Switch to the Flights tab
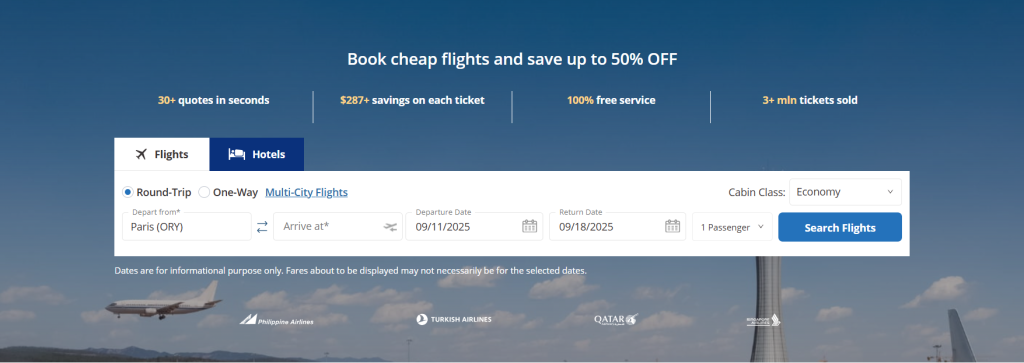1024x363 pixels. [x=162, y=155]
